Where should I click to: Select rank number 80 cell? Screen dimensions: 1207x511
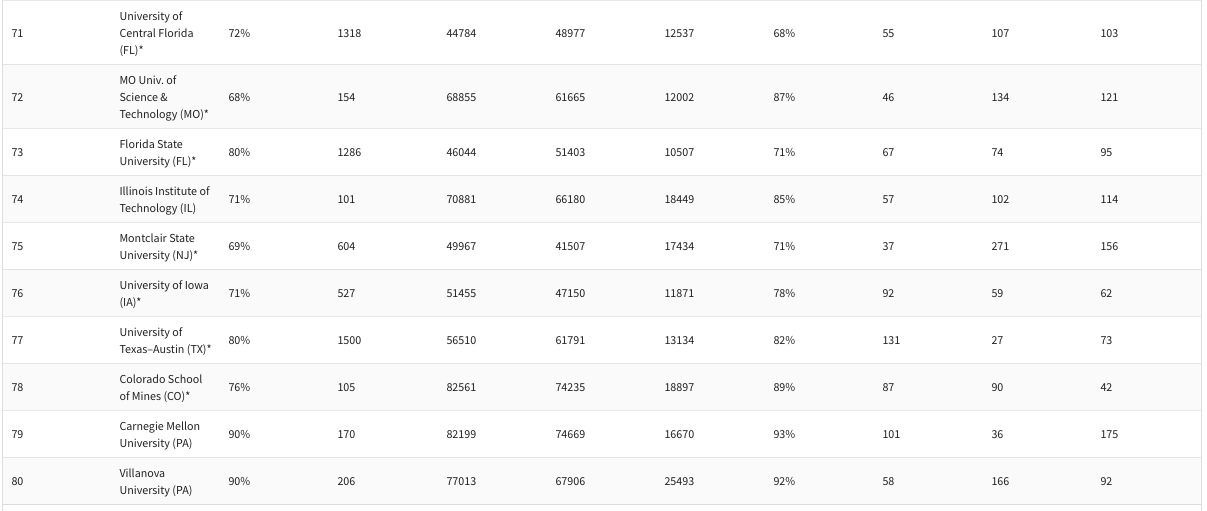point(17,481)
